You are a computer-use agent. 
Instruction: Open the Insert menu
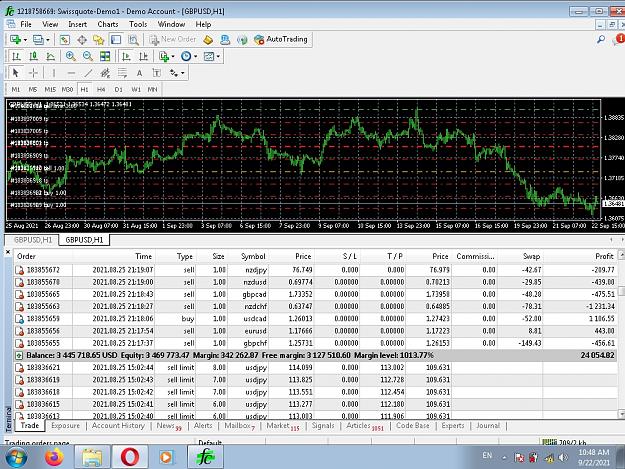[x=77, y=24]
